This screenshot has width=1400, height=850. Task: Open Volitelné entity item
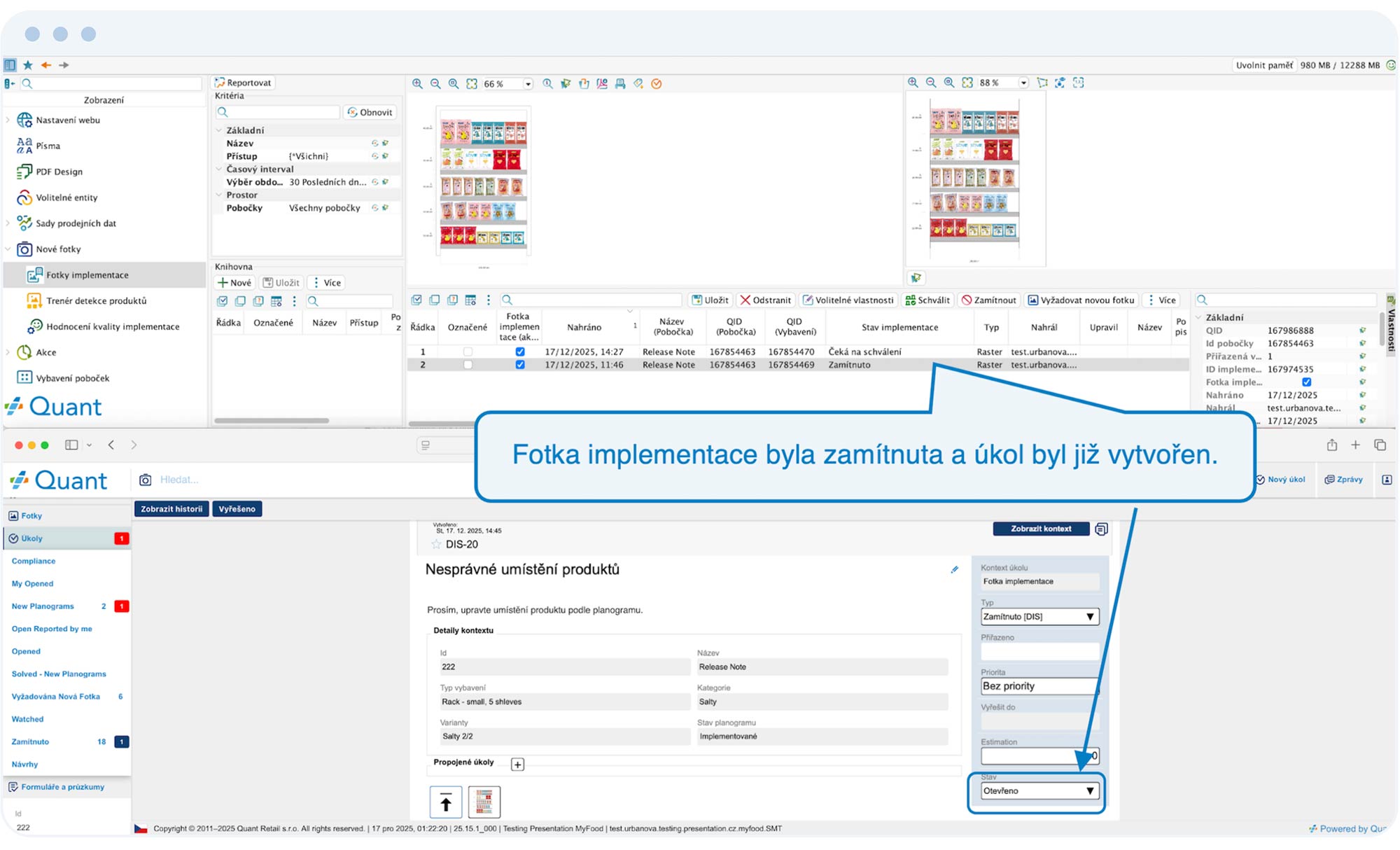coord(66,198)
